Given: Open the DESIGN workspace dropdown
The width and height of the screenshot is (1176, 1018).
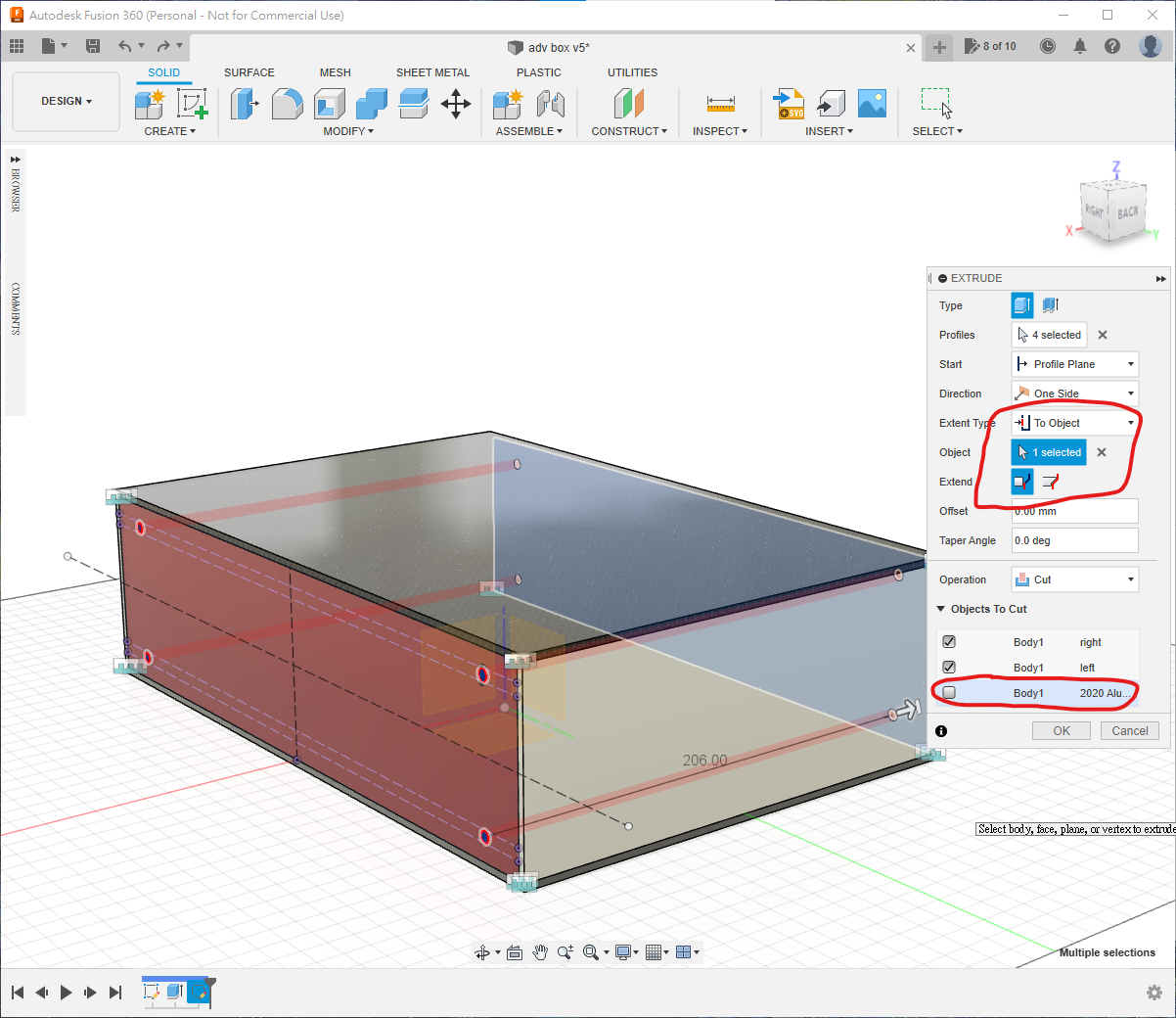Looking at the screenshot, I should [67, 101].
